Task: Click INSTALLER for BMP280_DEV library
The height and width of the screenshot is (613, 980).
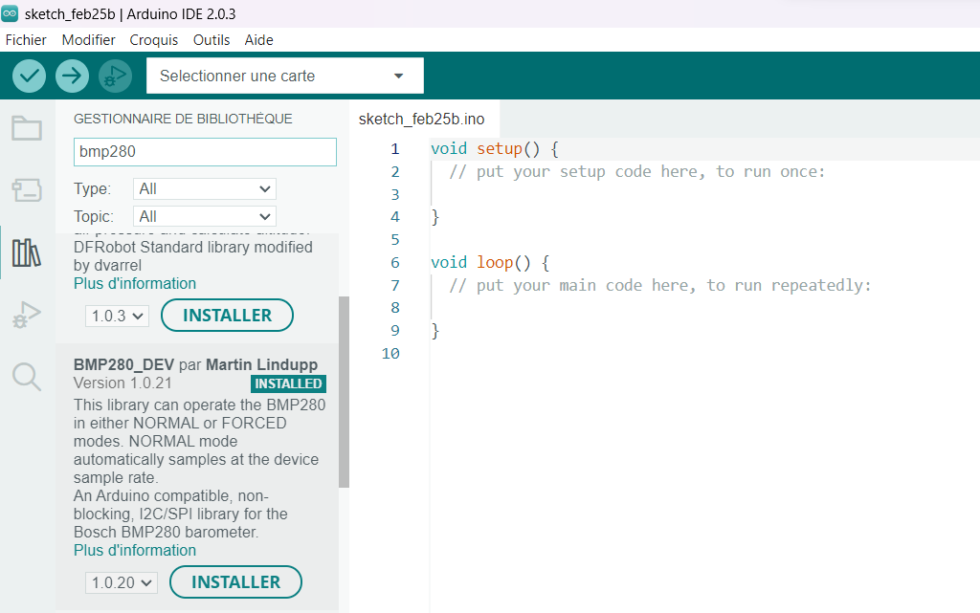Action: pyautogui.click(x=235, y=582)
